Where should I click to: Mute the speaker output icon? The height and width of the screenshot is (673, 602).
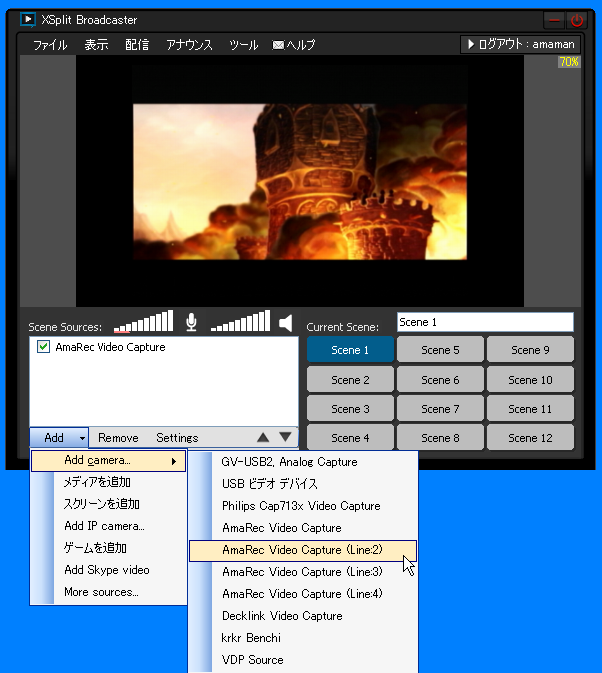point(286,323)
